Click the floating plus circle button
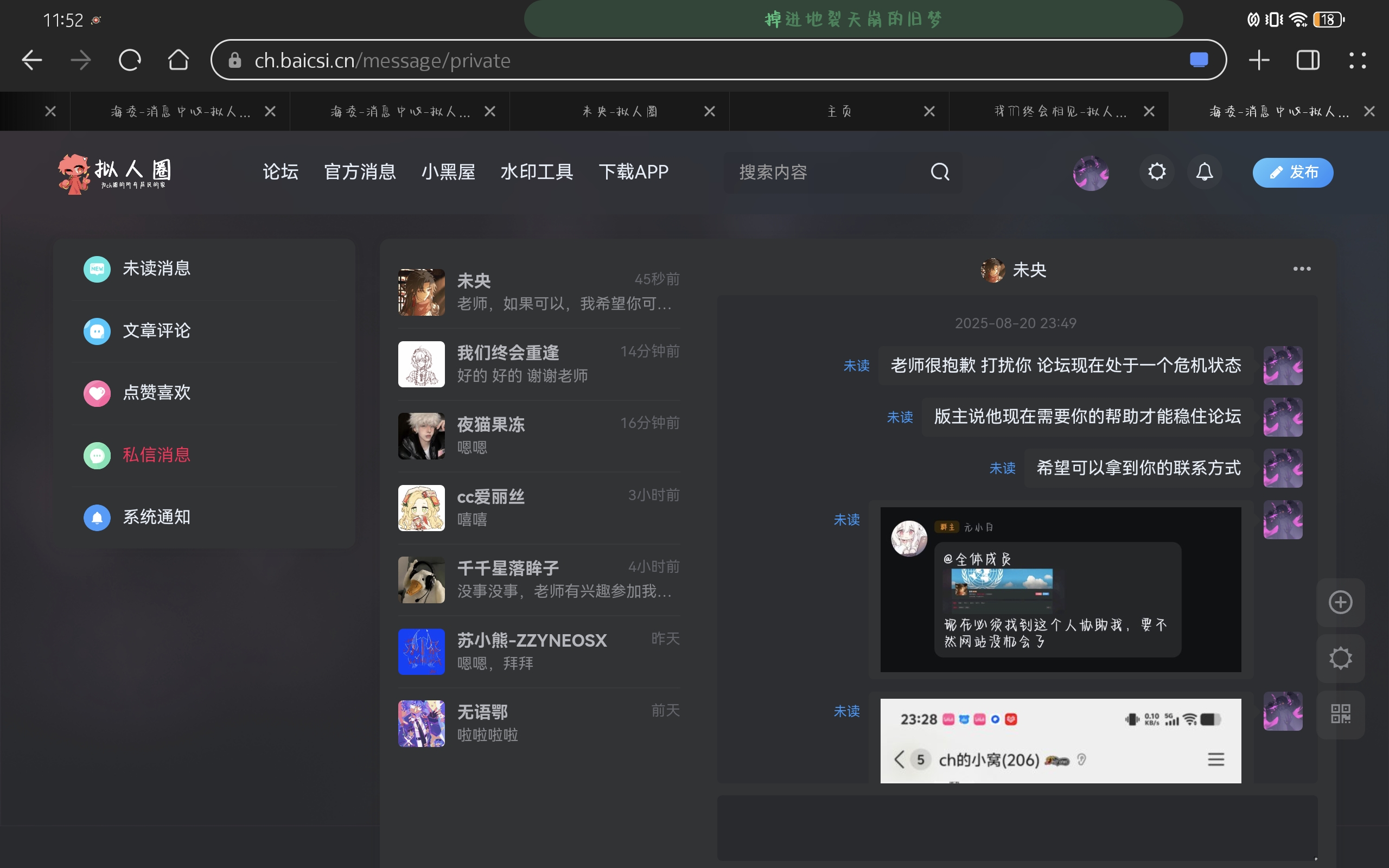This screenshot has height=868, width=1389. click(1340, 602)
